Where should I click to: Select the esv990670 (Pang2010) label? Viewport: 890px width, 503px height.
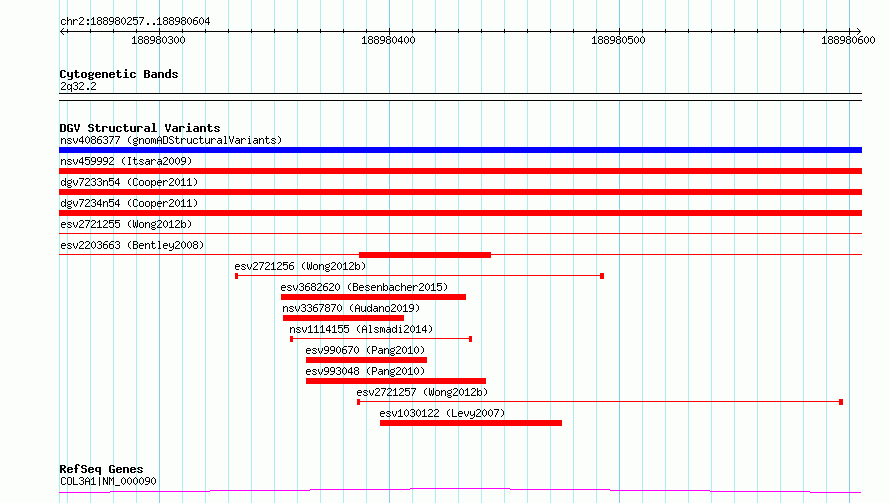point(365,350)
